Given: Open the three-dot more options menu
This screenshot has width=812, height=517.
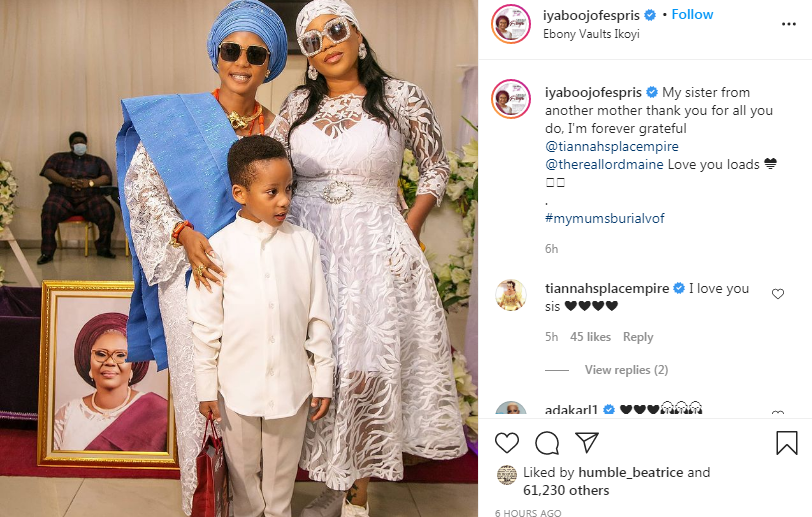Looking at the screenshot, I should tap(789, 24).
